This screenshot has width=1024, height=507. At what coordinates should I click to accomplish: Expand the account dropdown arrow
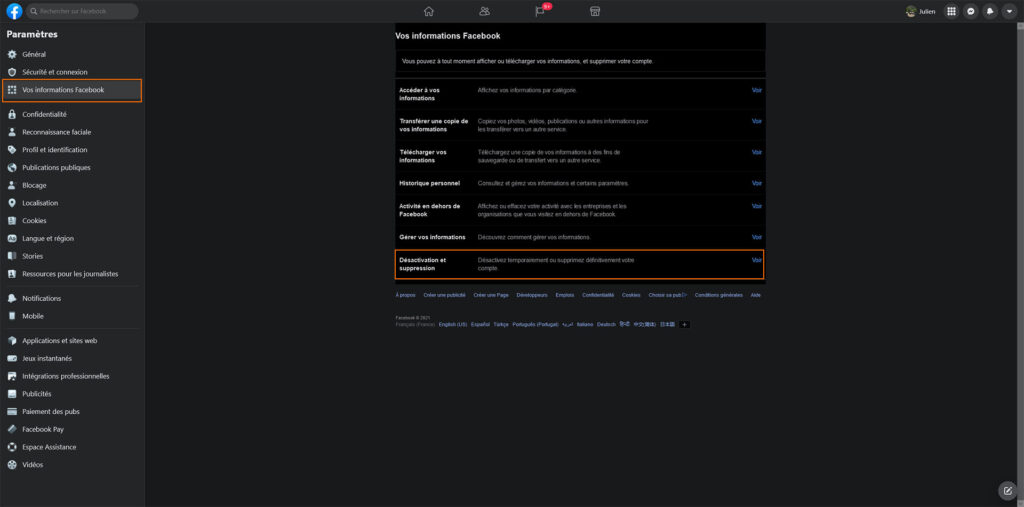1009,11
